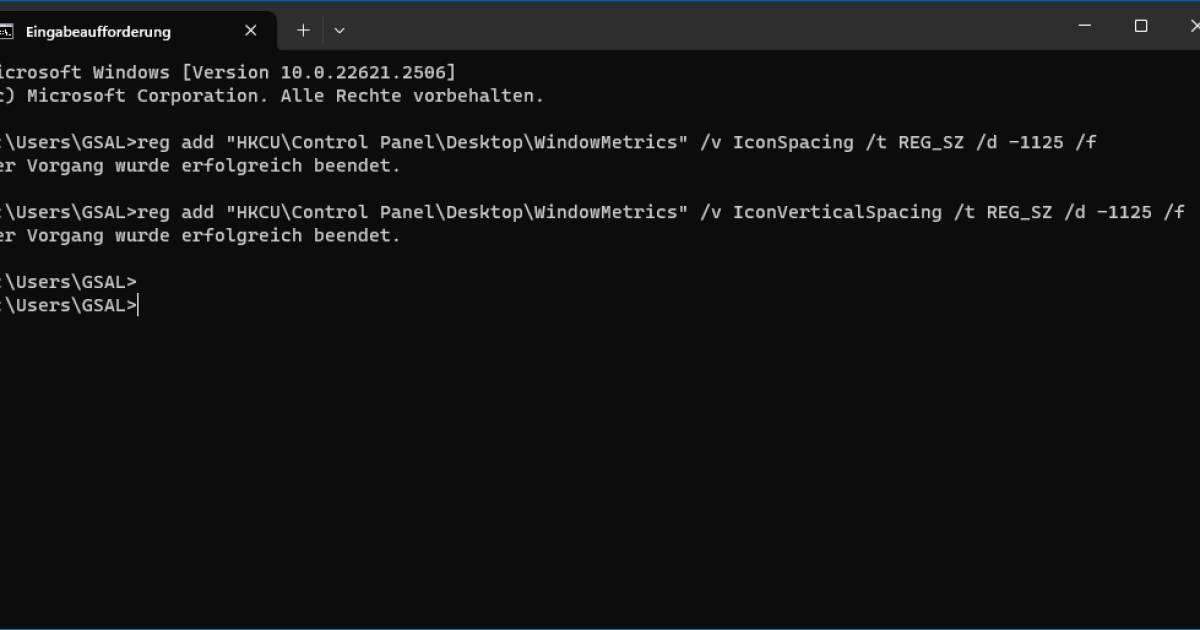This screenshot has width=1200, height=630.
Task: Maximize the terminal window
Action: tap(1141, 27)
